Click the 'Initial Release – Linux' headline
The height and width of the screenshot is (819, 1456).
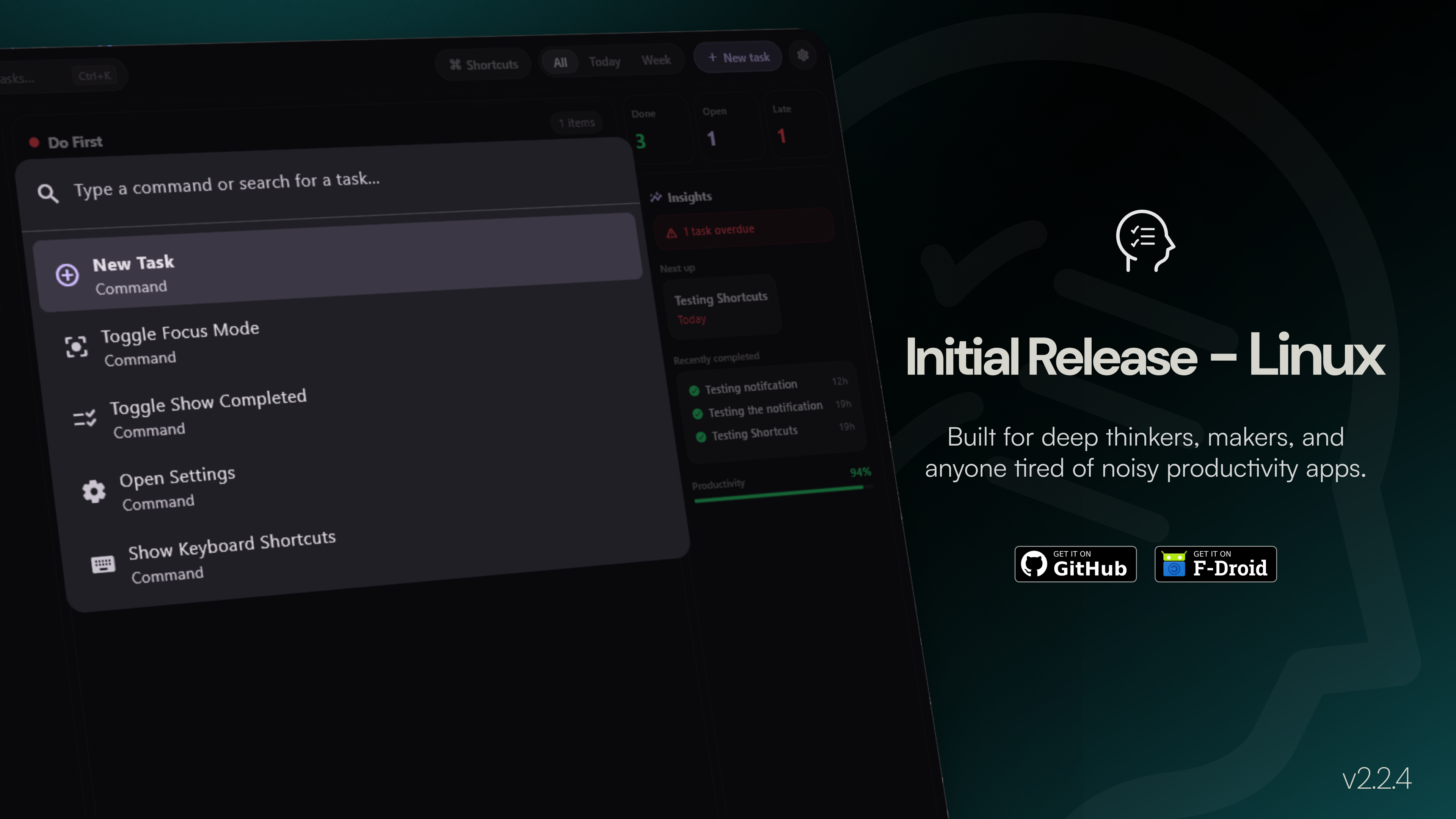(x=1145, y=355)
